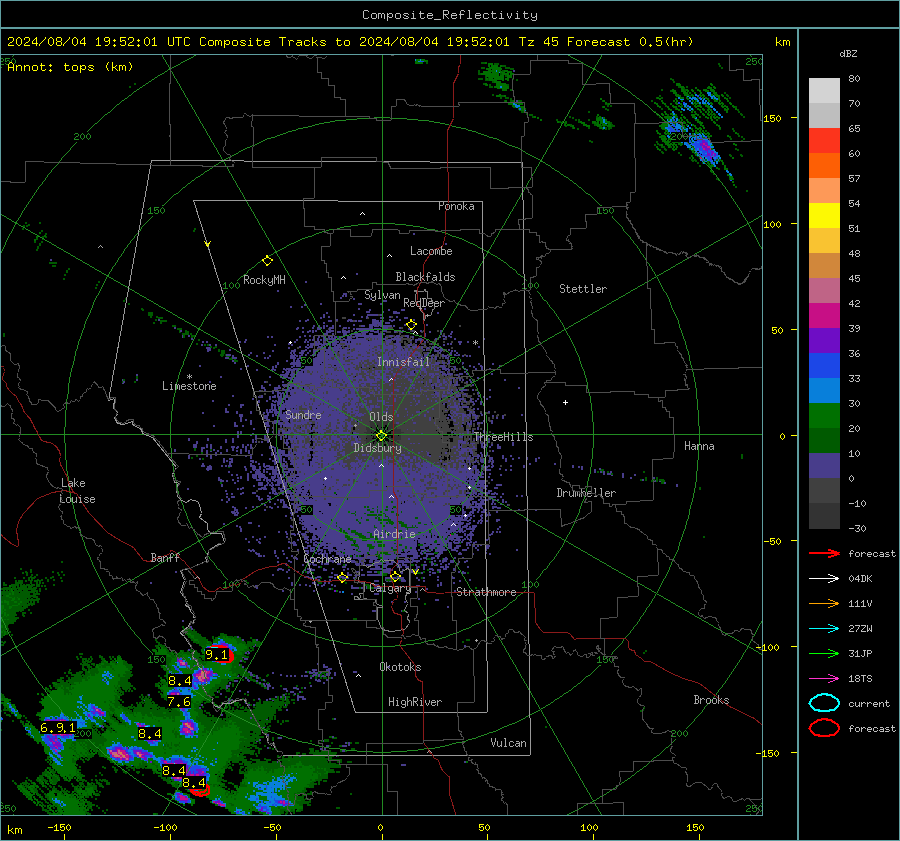Click the yellow diamond marker below RedDeer
This screenshot has height=841, width=900.
click(411, 325)
